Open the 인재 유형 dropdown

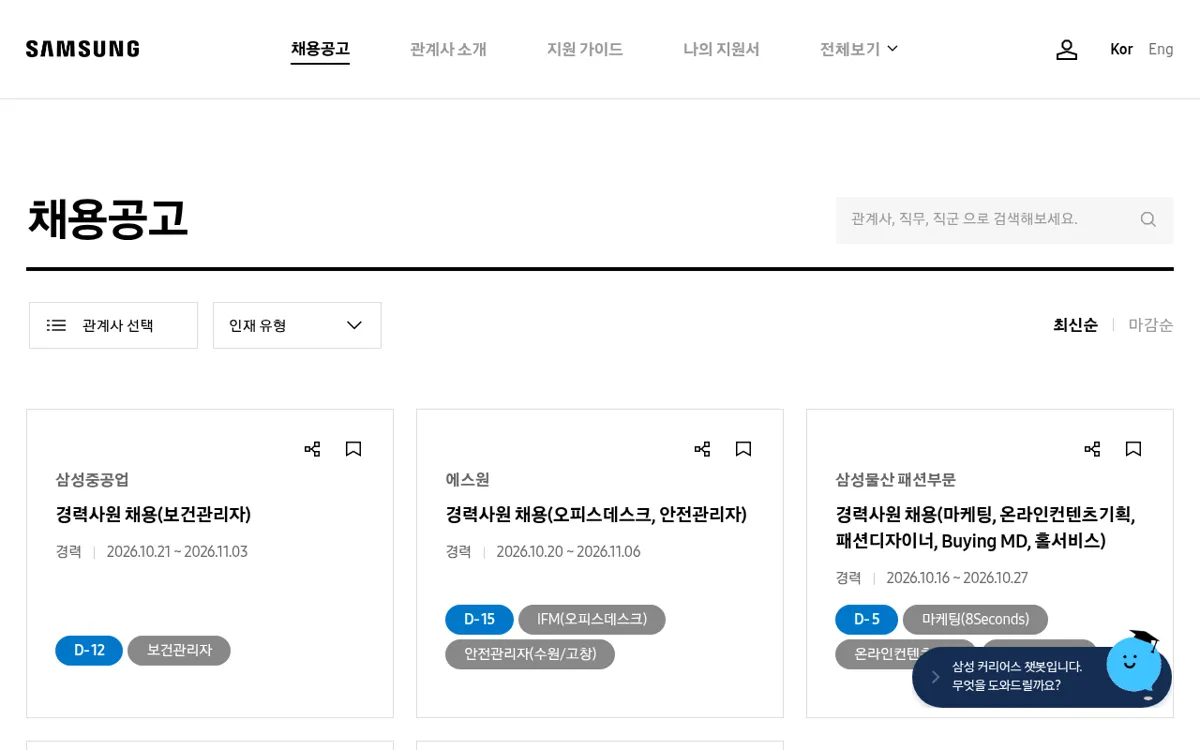(x=297, y=325)
